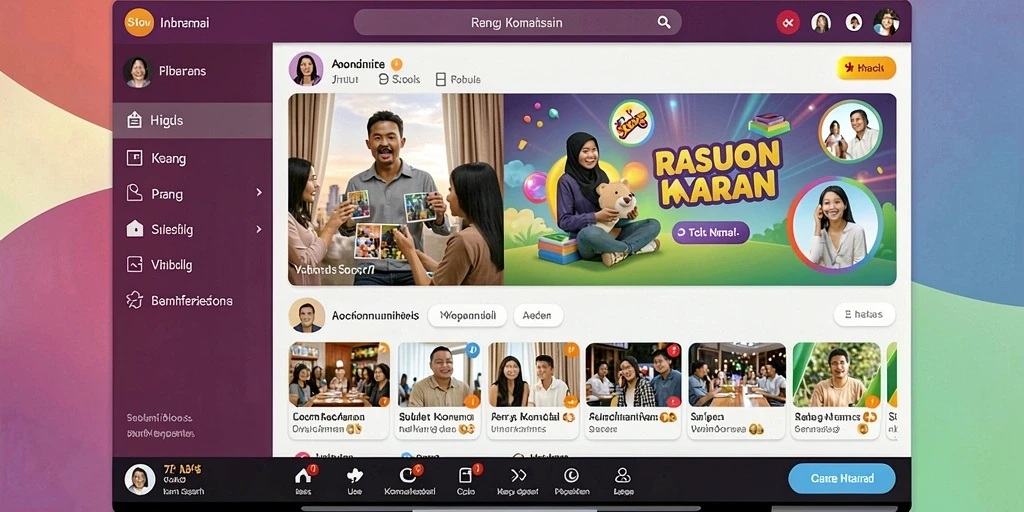Click the E hatas button
Screen dimensions: 1024x512
pos(864,315)
